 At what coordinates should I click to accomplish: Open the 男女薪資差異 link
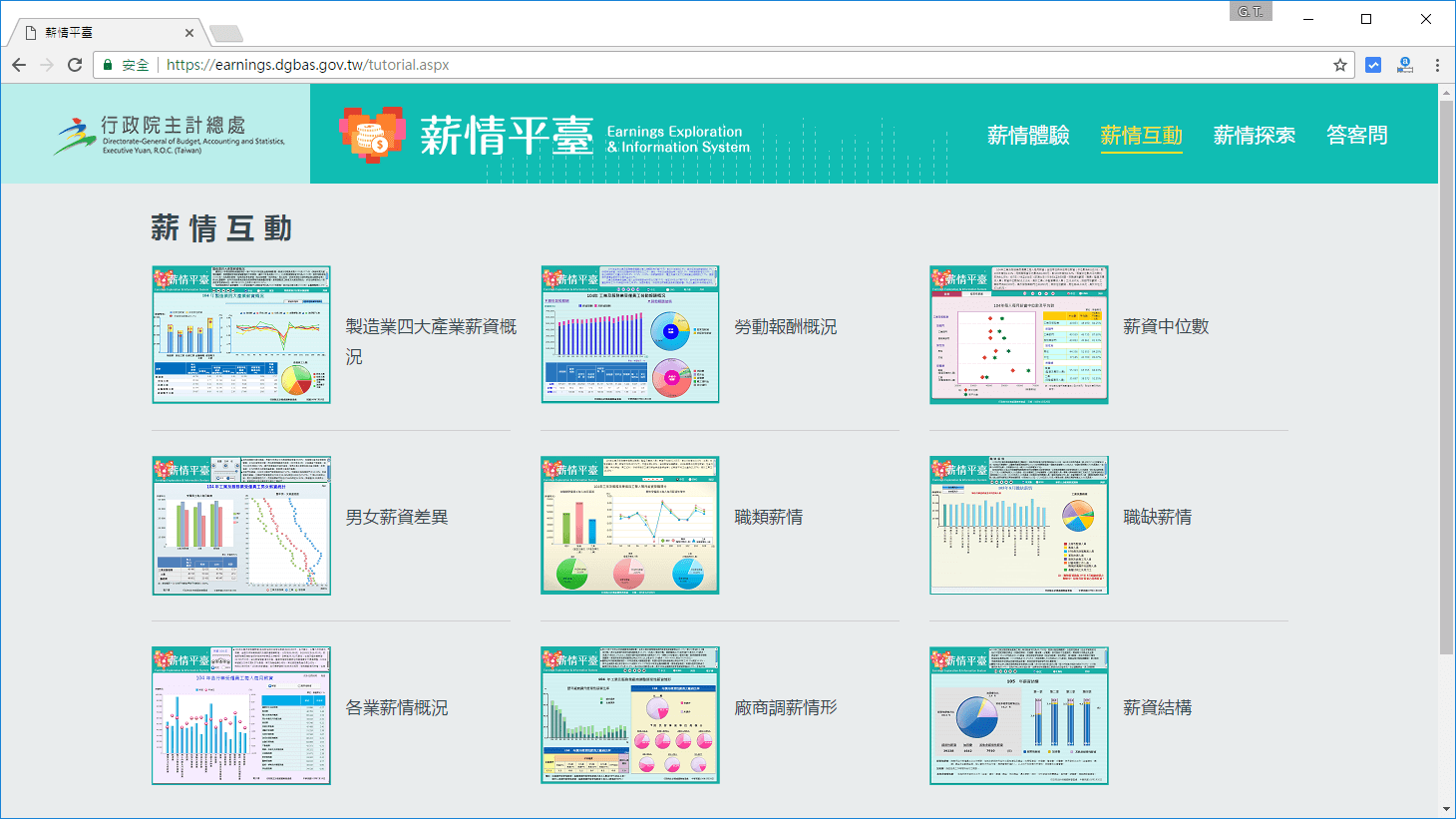point(396,517)
